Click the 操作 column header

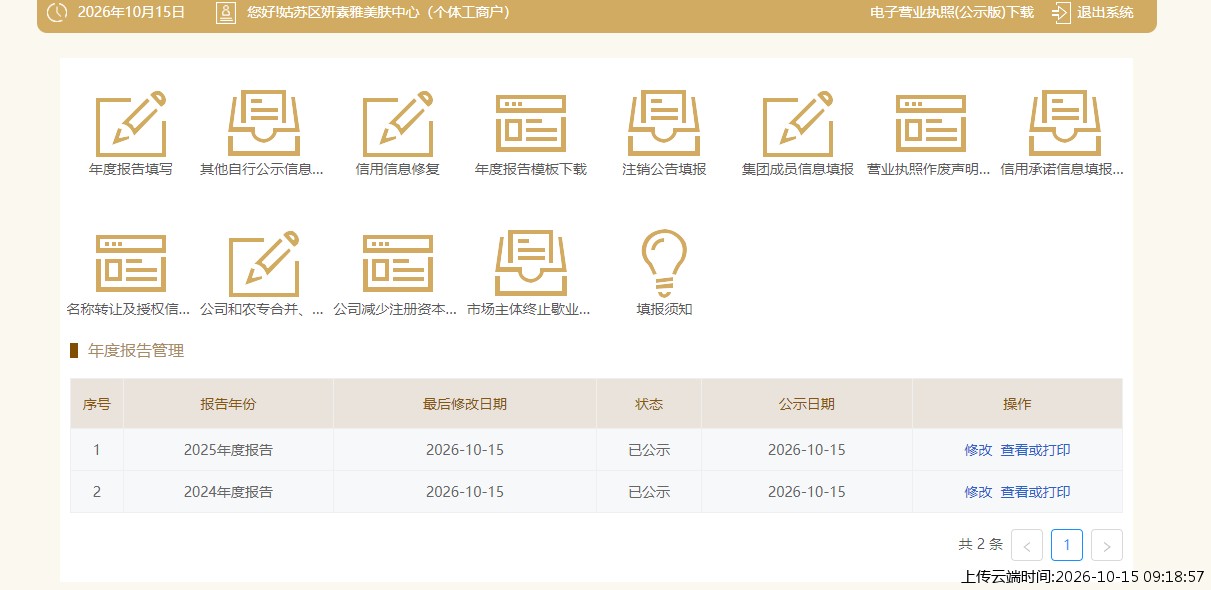(x=1017, y=404)
